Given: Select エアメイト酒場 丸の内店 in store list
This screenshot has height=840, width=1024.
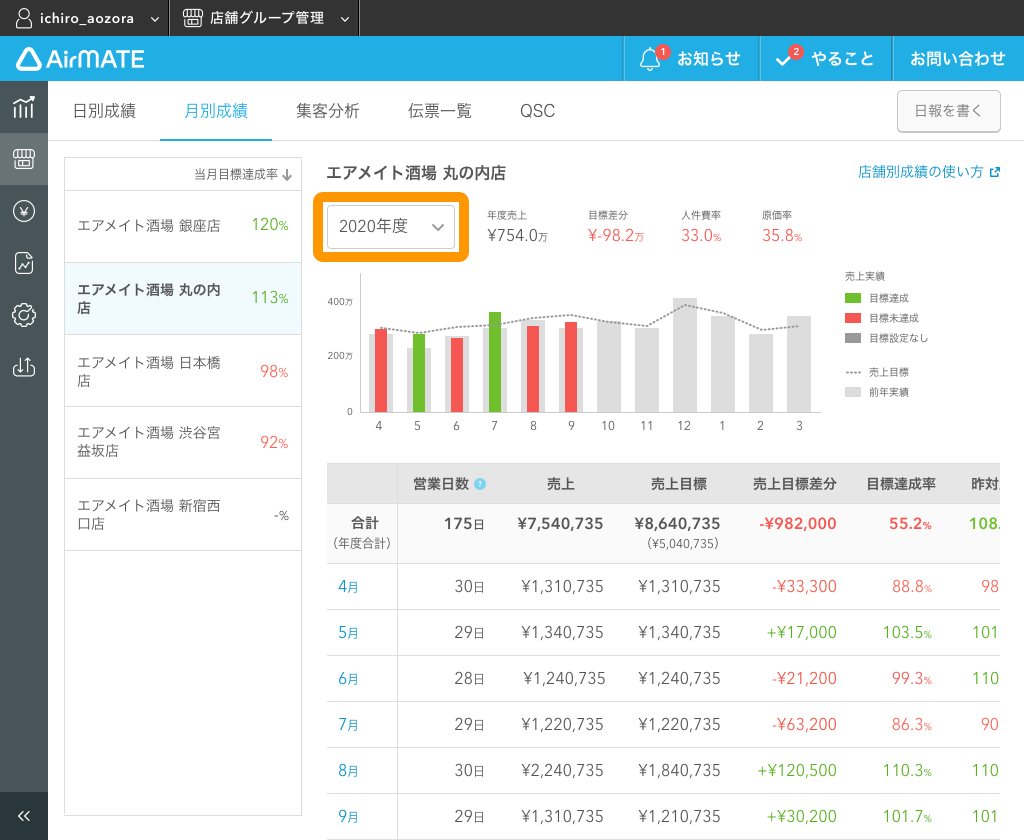Looking at the screenshot, I should (x=183, y=299).
